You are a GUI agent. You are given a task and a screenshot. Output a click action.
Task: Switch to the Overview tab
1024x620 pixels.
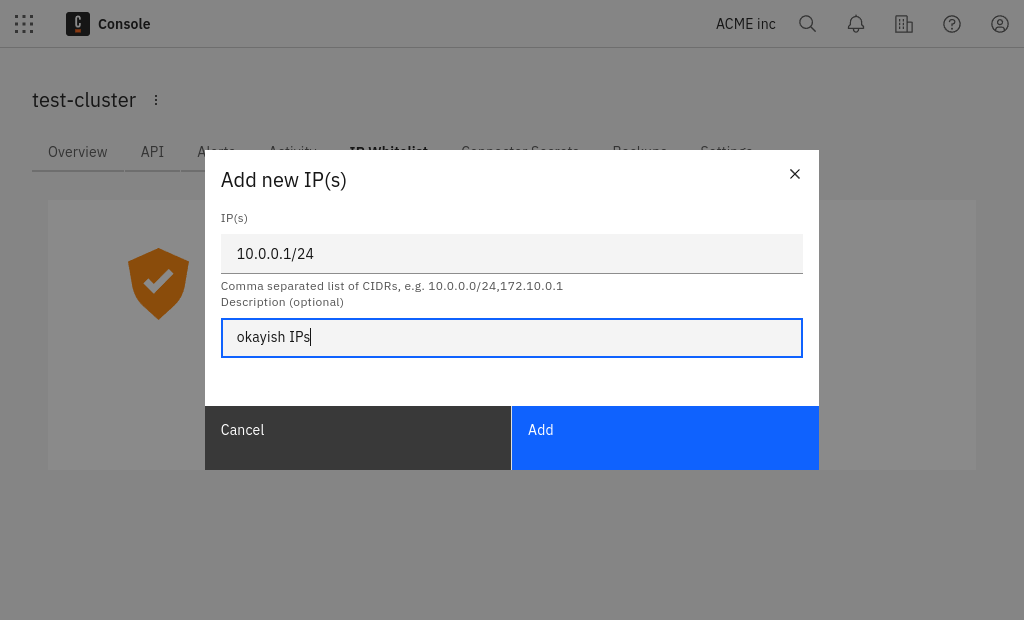[x=77, y=152]
